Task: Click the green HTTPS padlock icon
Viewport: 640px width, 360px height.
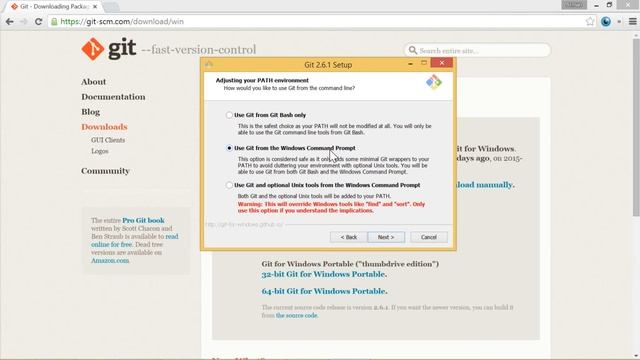Action: [54, 22]
